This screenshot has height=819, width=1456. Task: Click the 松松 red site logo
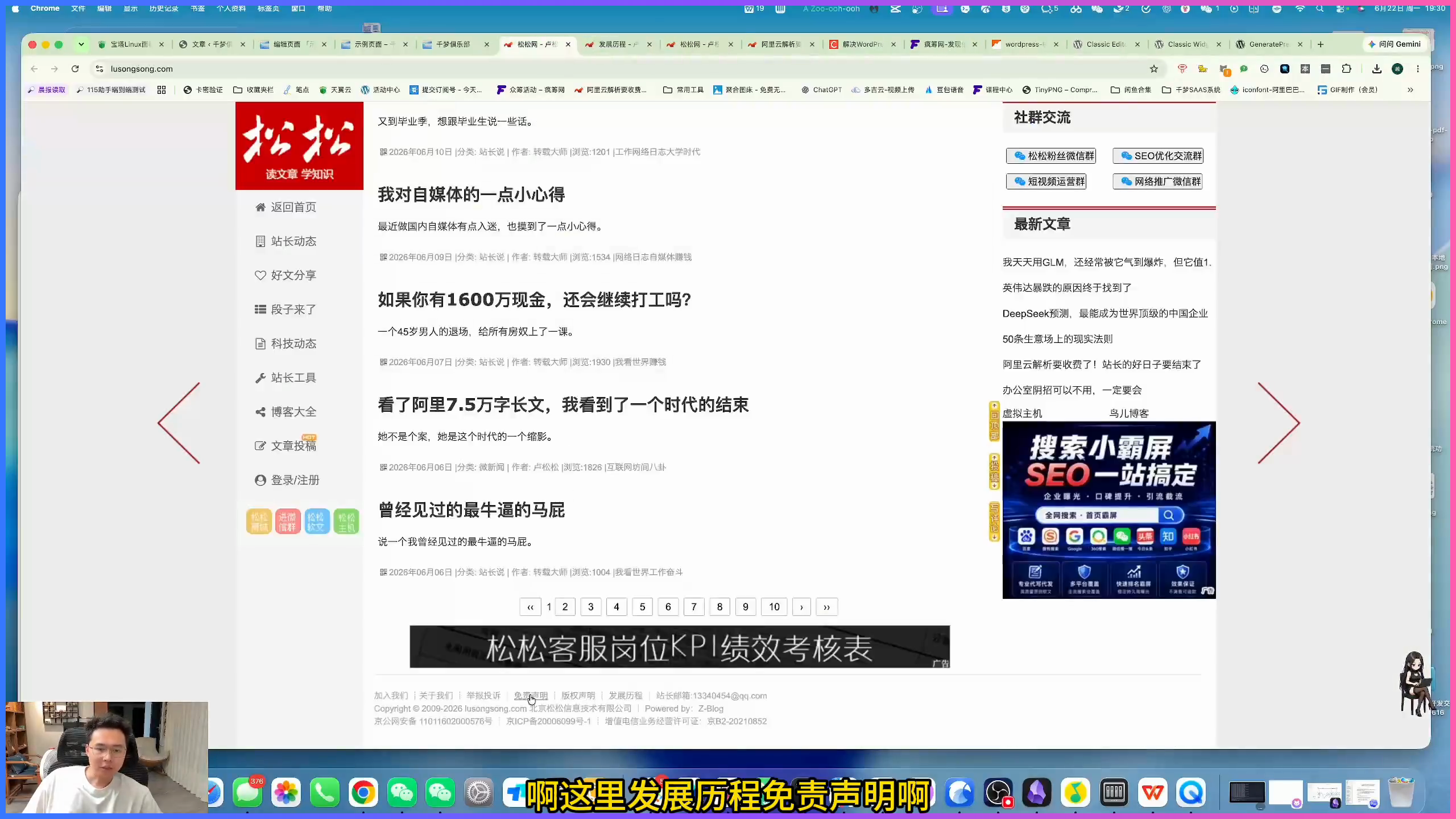[x=299, y=146]
